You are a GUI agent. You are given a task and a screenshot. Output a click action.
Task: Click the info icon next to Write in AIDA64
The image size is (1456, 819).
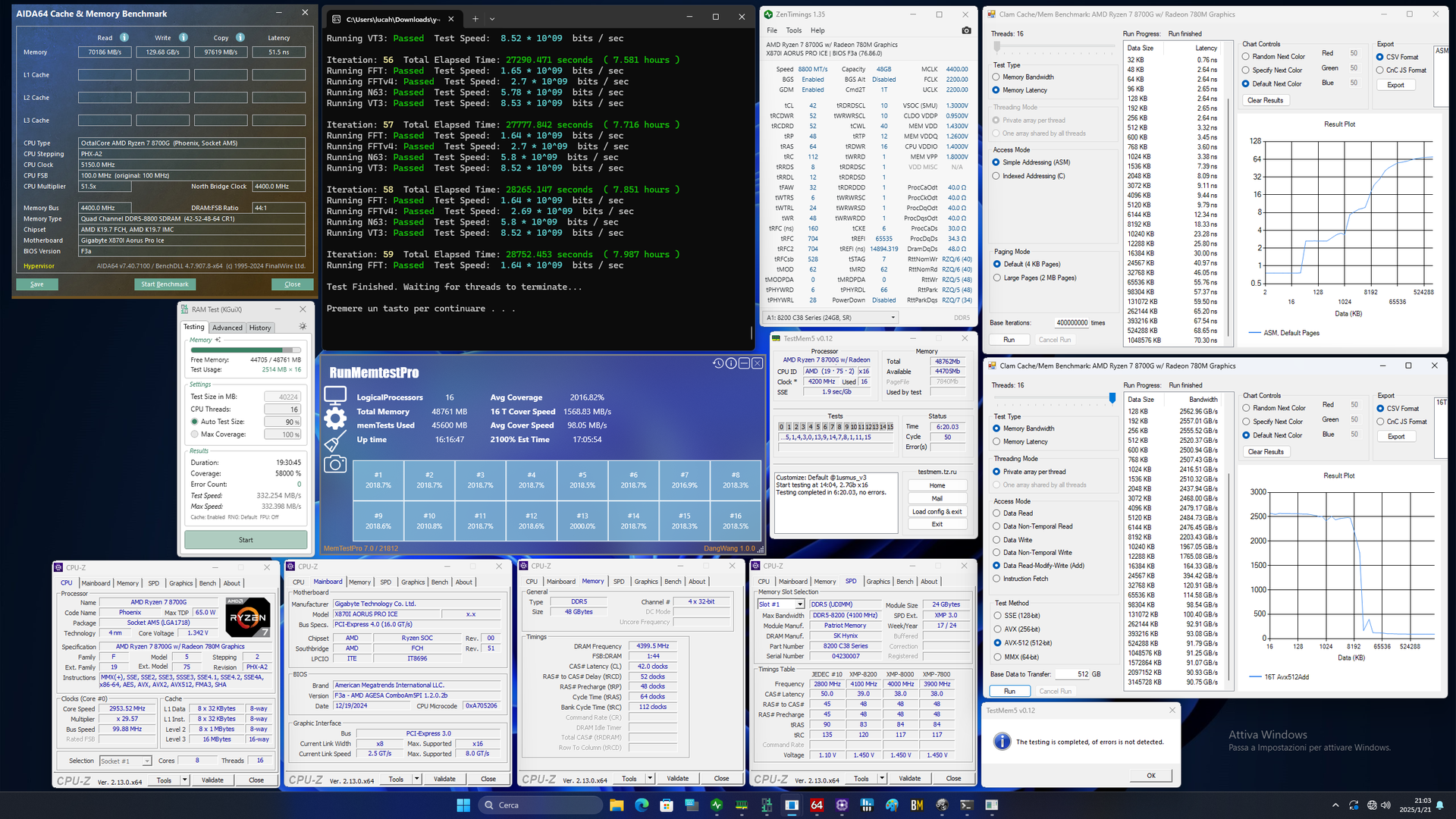(x=184, y=37)
